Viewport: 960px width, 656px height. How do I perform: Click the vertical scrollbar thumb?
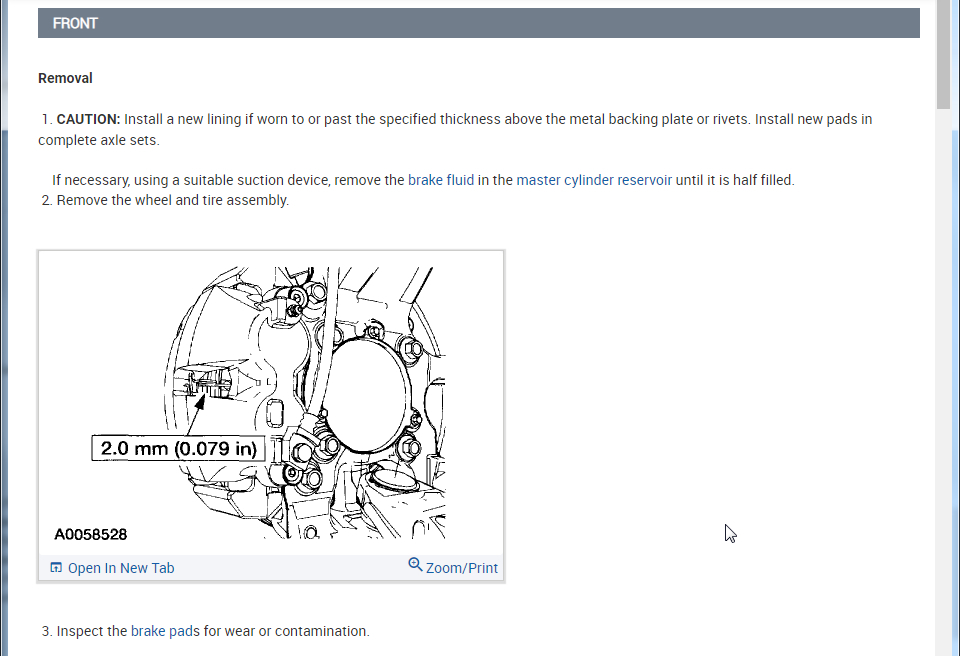pos(943,55)
